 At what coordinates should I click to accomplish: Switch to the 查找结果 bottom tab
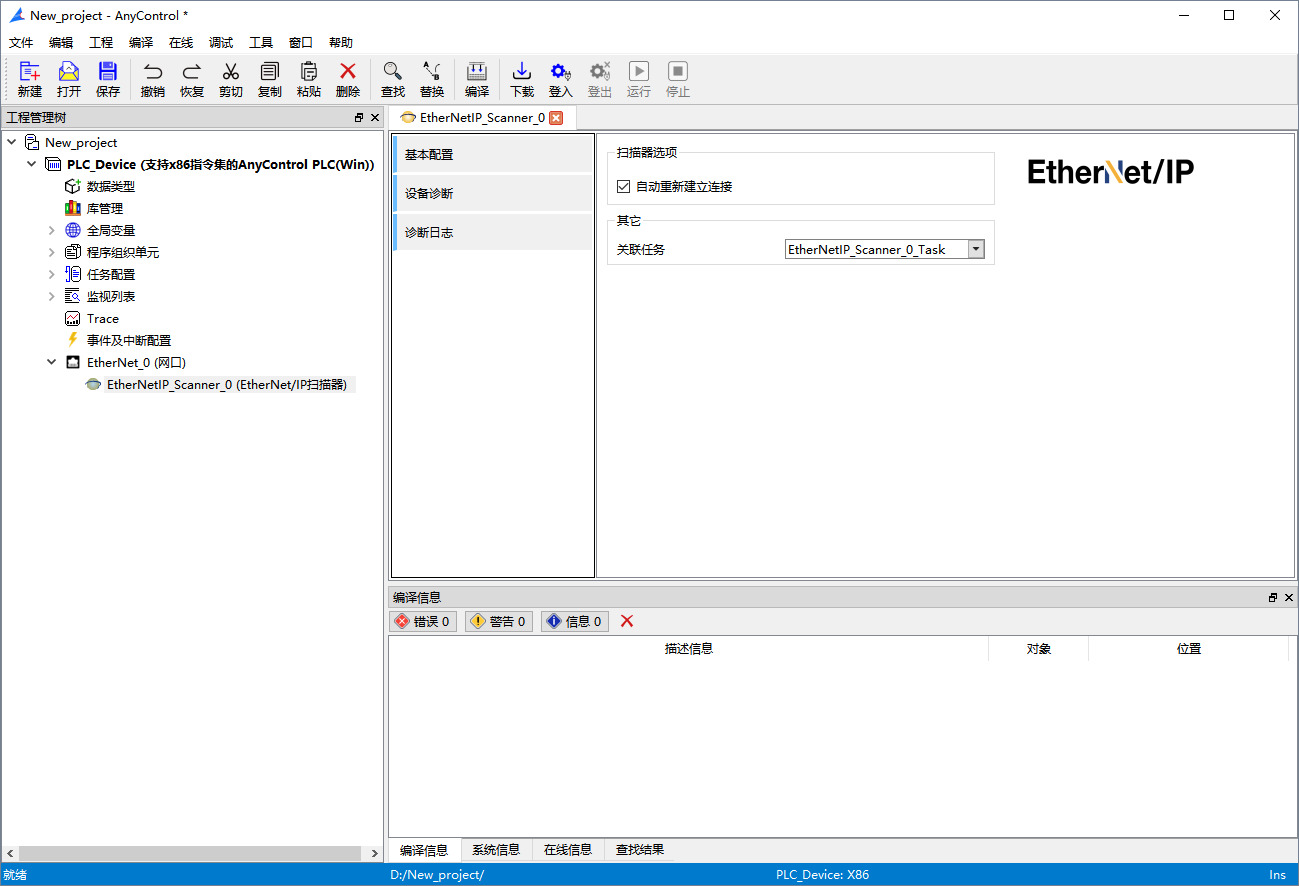pos(640,850)
